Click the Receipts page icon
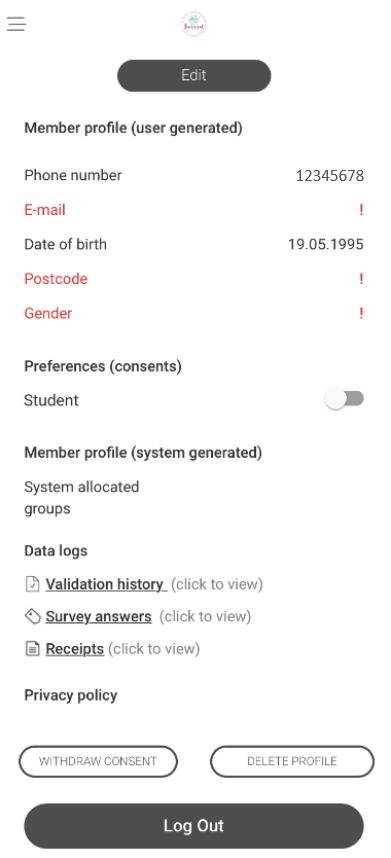Image resolution: width=391 pixels, height=858 pixels. (33, 649)
